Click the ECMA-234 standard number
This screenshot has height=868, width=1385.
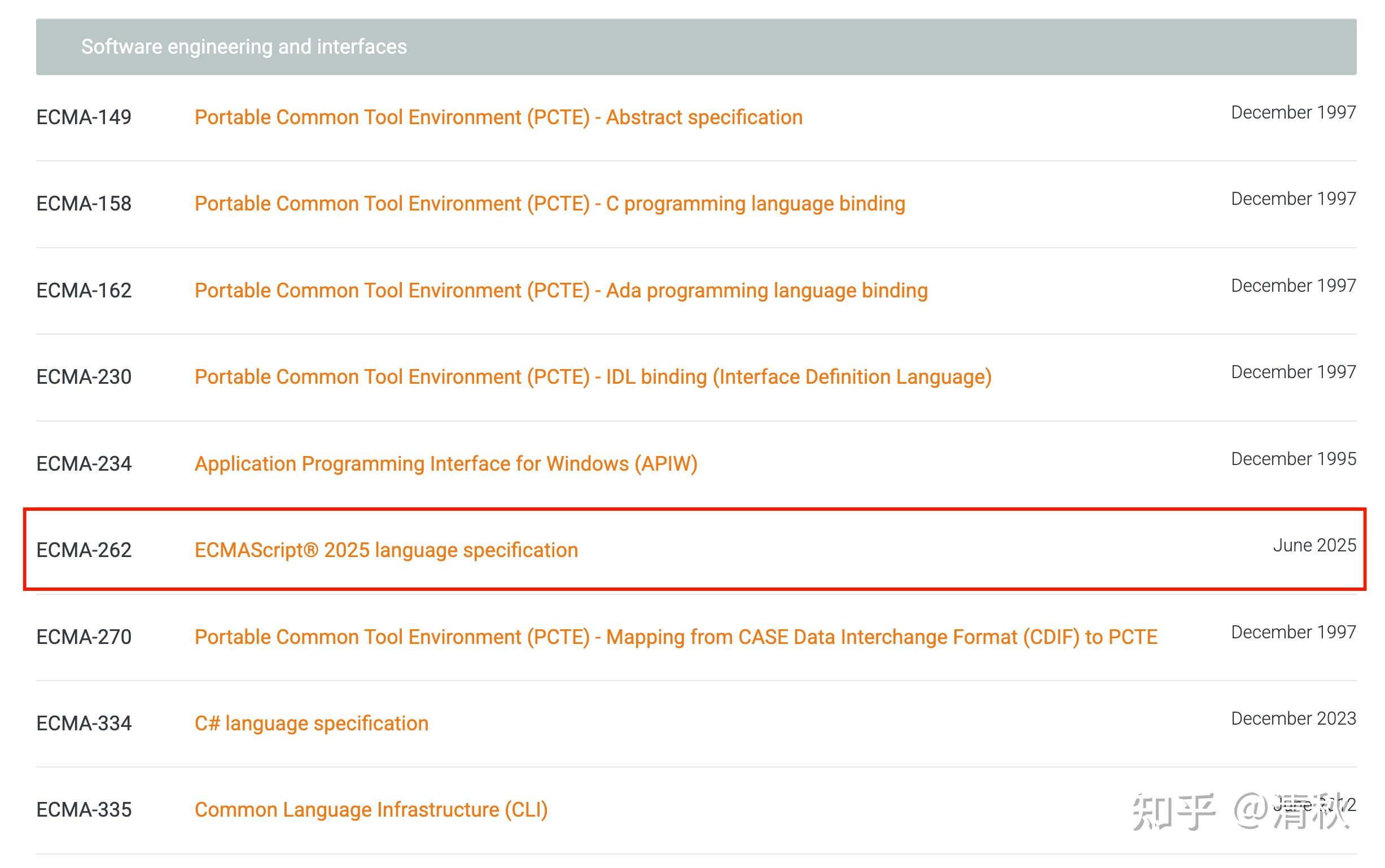point(84,463)
